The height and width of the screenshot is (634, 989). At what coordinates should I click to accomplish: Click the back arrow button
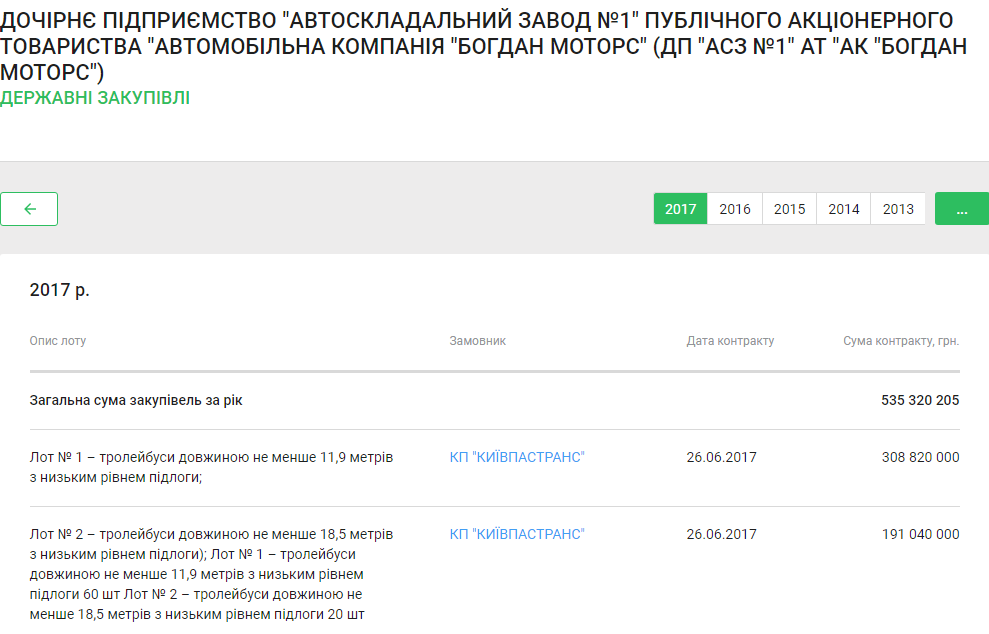click(29, 209)
